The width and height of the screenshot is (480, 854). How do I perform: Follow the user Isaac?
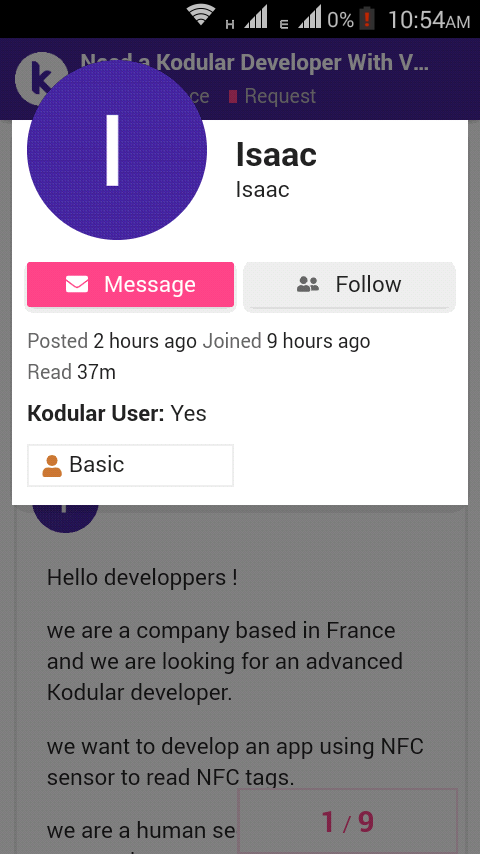tap(349, 285)
